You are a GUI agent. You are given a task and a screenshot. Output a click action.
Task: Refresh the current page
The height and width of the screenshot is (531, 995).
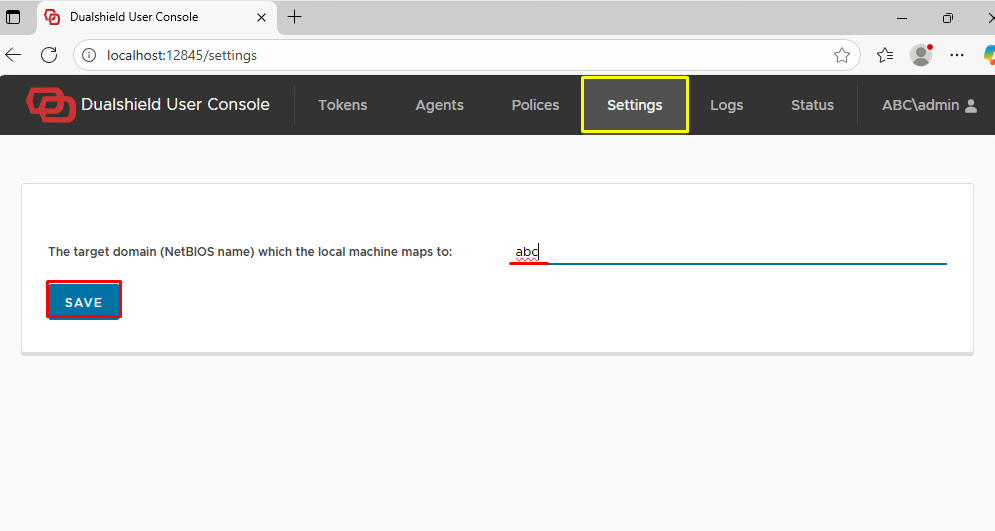click(49, 55)
